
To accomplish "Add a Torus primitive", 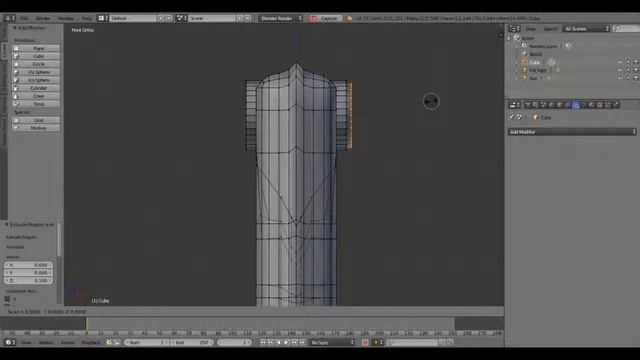I will click(x=36, y=104).
